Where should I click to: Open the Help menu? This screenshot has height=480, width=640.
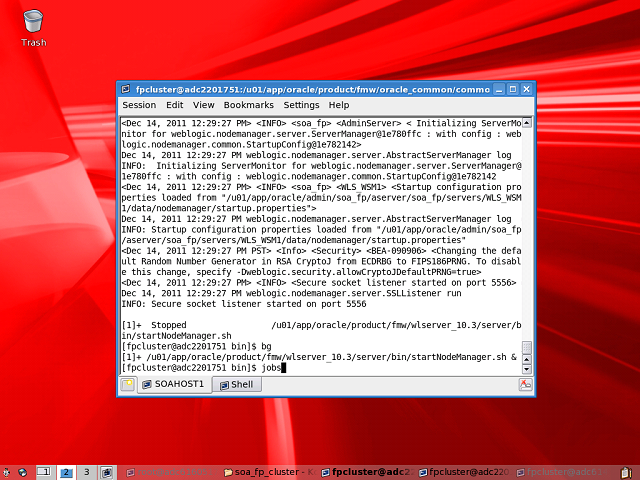[x=339, y=105]
